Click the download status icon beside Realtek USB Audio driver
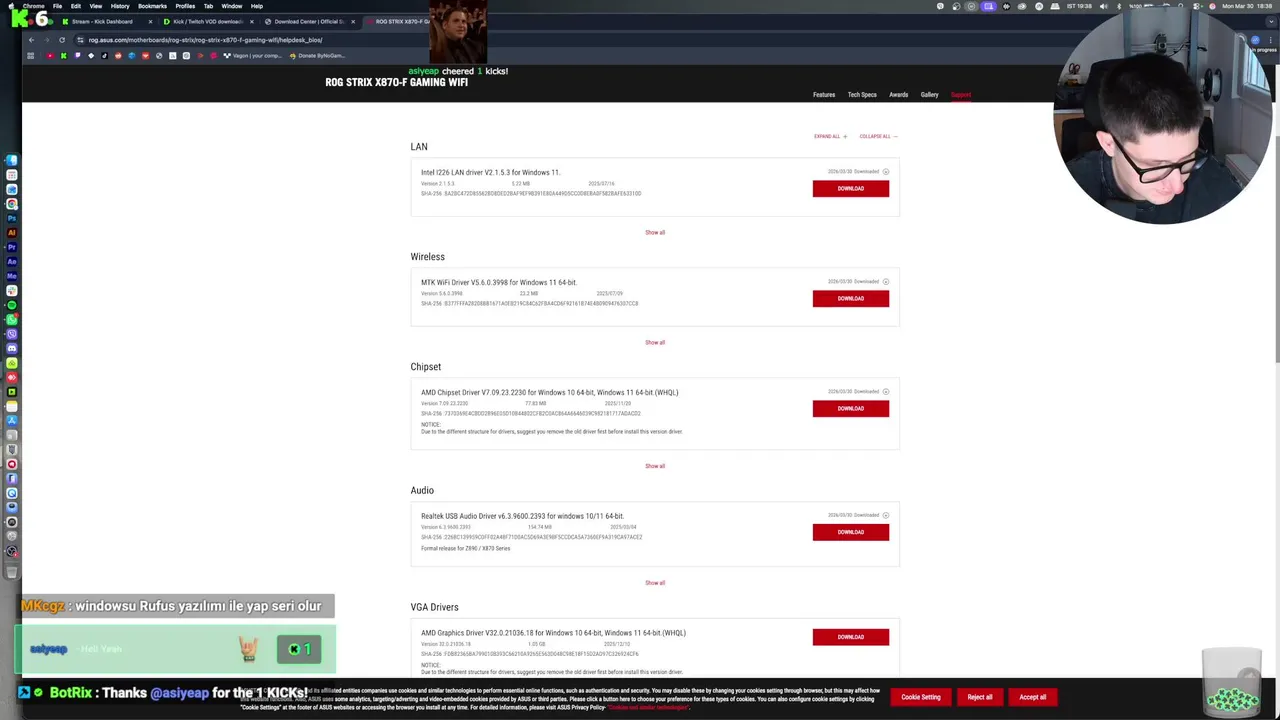Image resolution: width=1280 pixels, height=720 pixels. [x=885, y=516]
